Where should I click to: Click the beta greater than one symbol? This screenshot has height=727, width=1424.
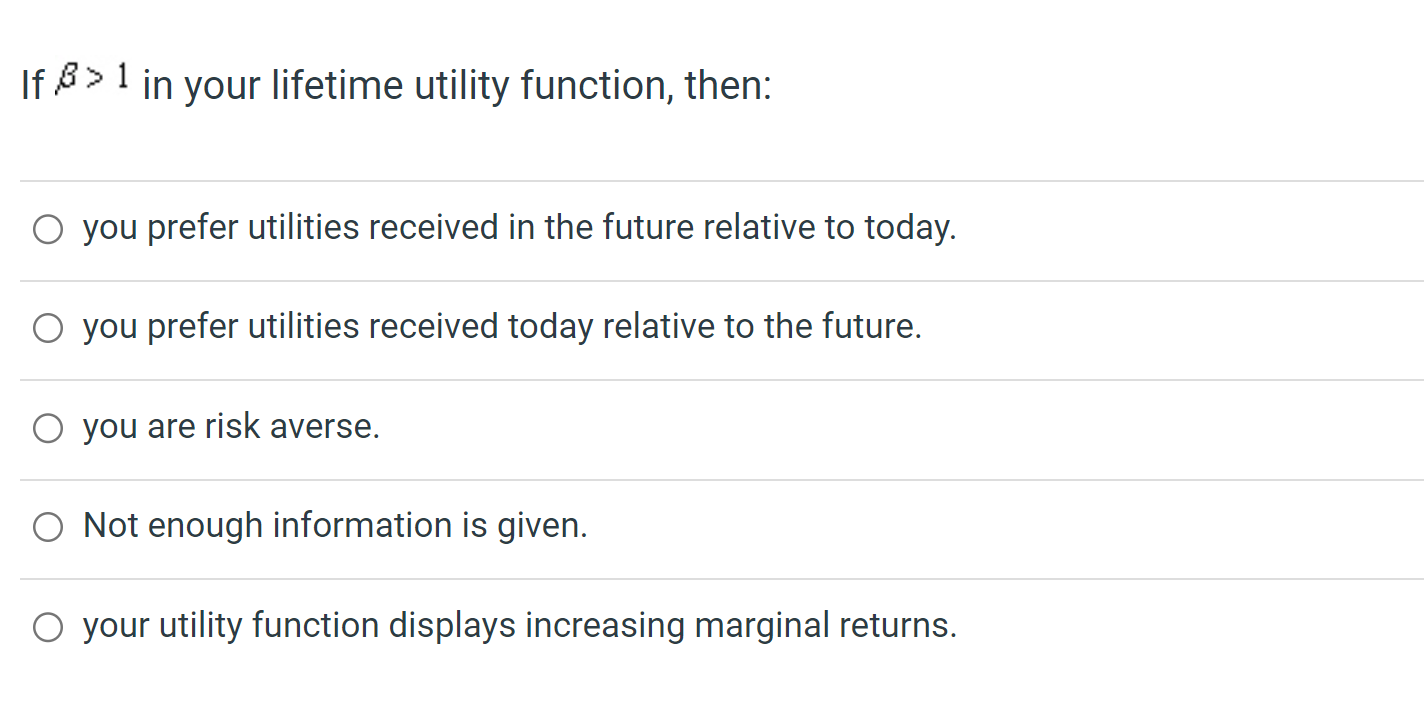pyautogui.click(x=94, y=79)
